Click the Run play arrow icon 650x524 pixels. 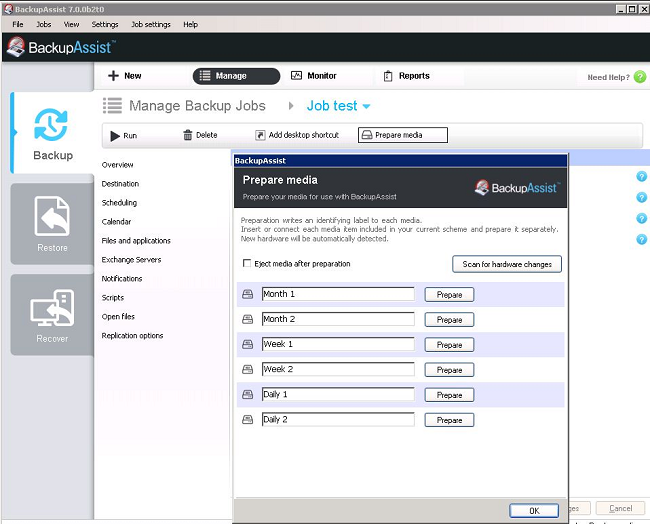[x=115, y=136]
